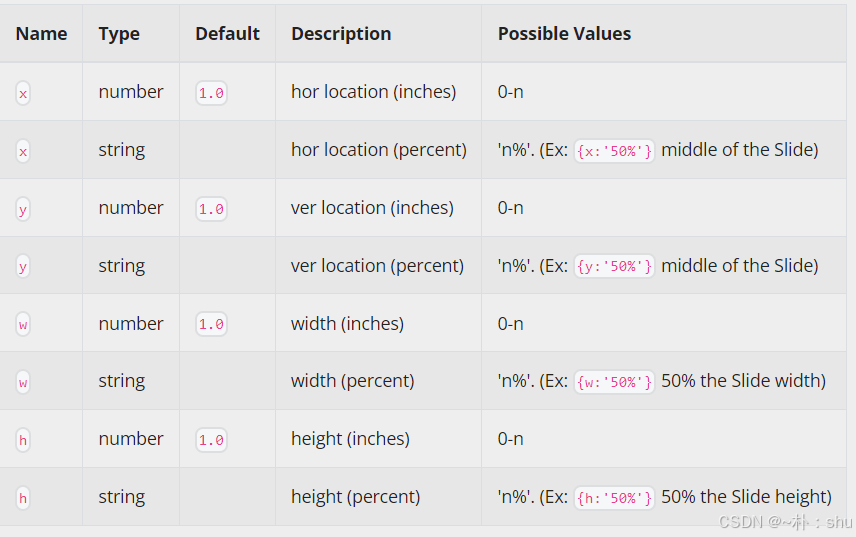Click the x code badge in string row
856x537 pixels.
(23, 151)
